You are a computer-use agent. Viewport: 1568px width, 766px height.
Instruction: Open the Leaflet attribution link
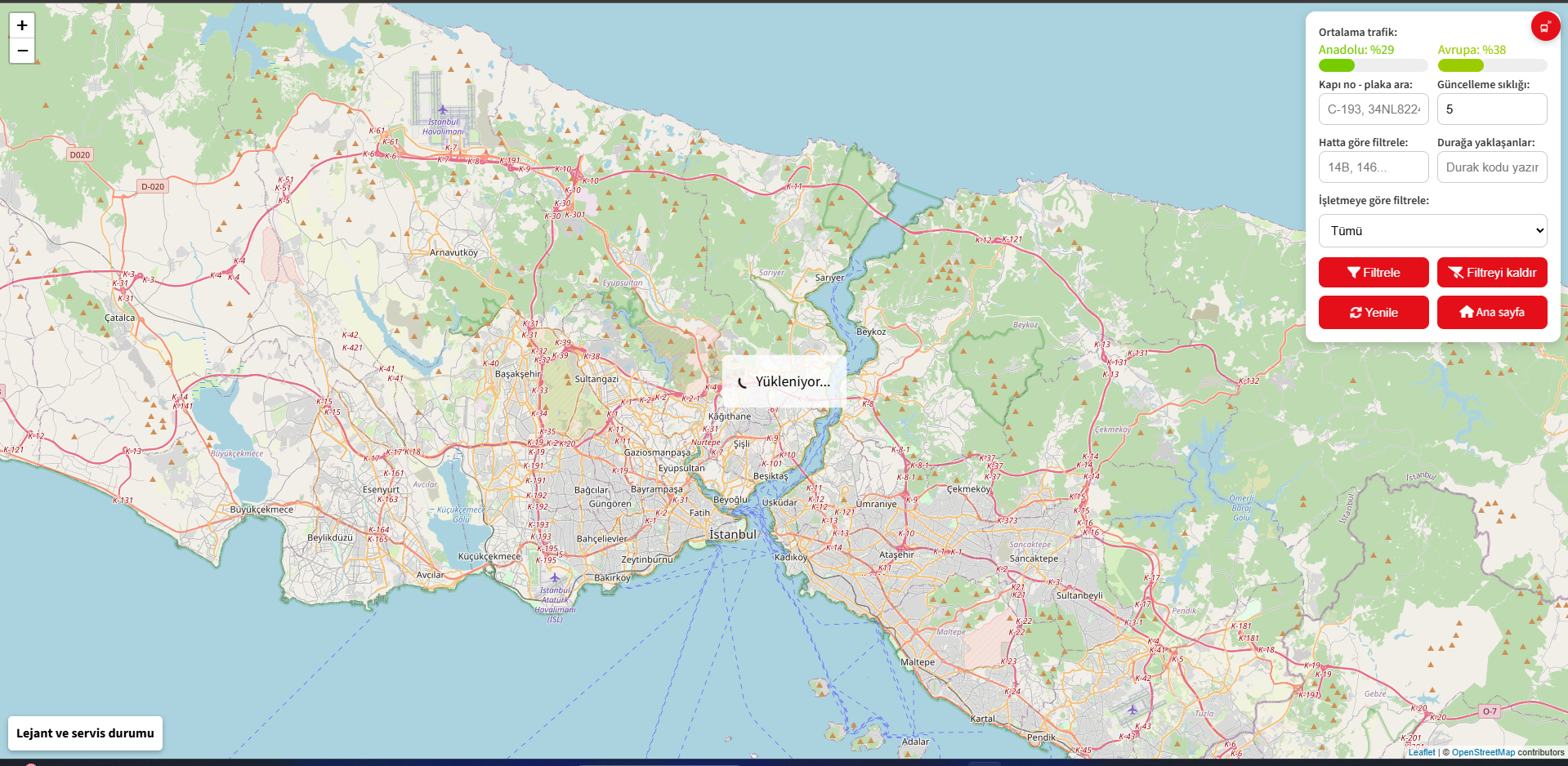click(1421, 753)
